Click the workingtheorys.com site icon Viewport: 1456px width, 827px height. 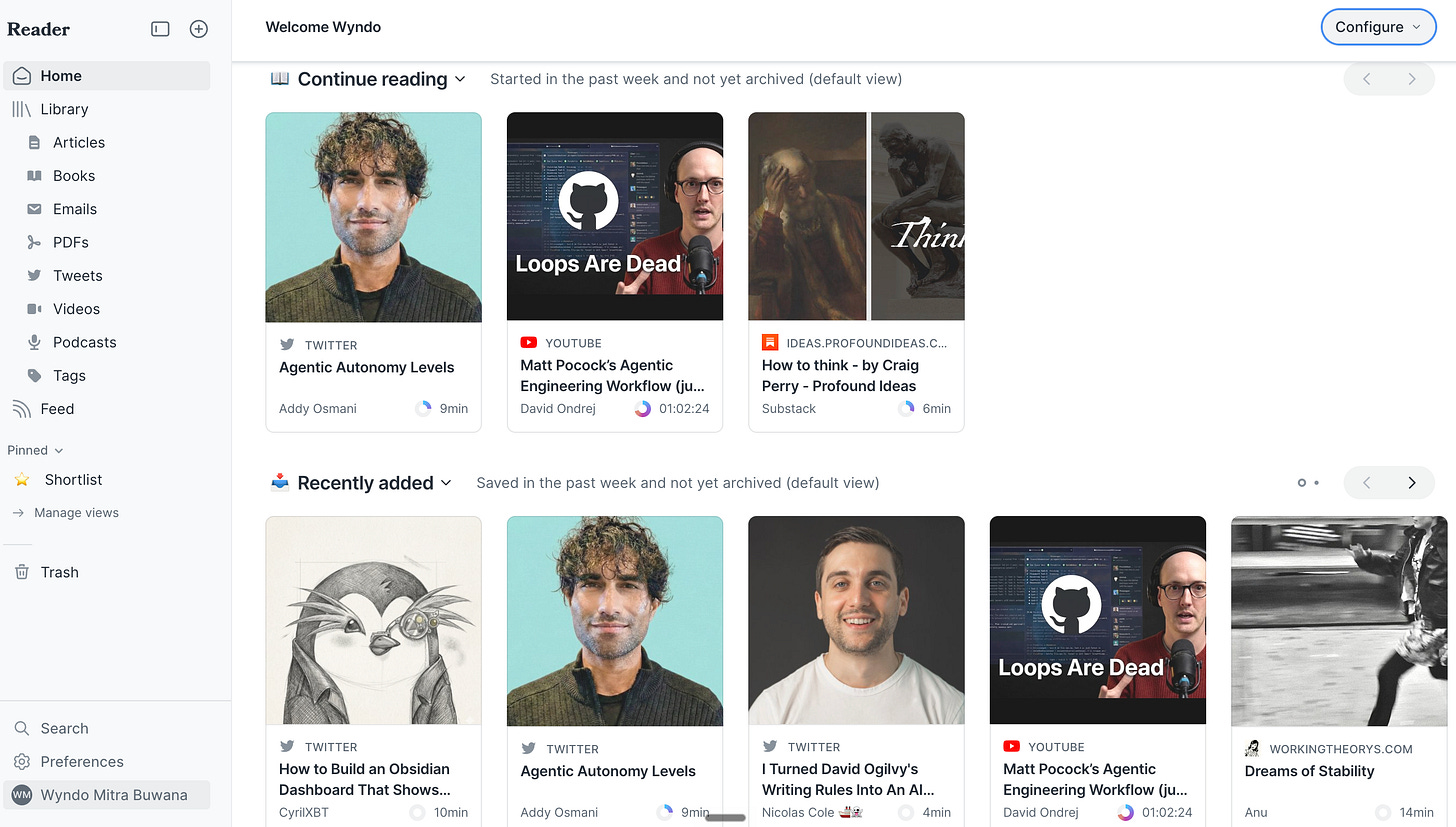pyautogui.click(x=1252, y=748)
